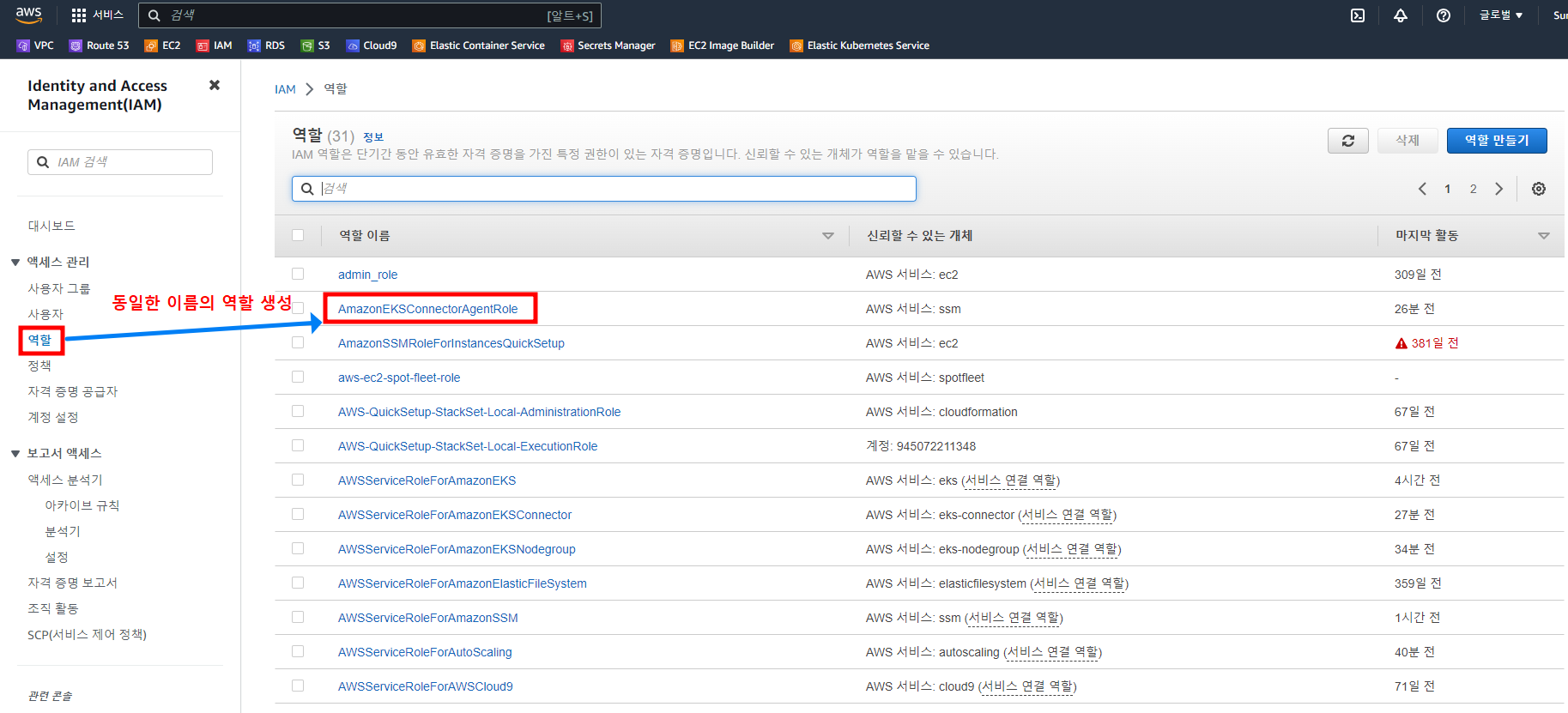Check the admin_role row checkbox
1568x713 pixels.
click(x=298, y=274)
